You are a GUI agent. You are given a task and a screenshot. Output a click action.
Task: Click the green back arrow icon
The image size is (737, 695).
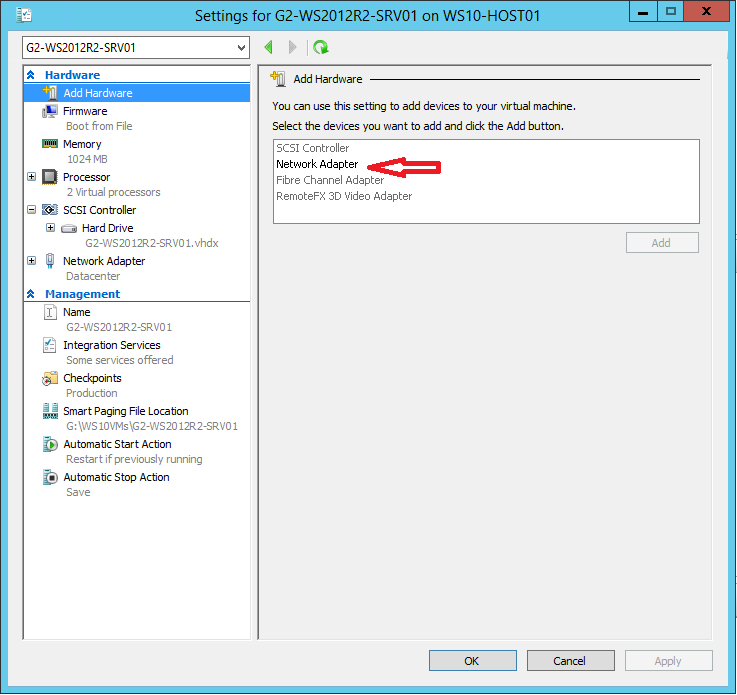(x=269, y=47)
